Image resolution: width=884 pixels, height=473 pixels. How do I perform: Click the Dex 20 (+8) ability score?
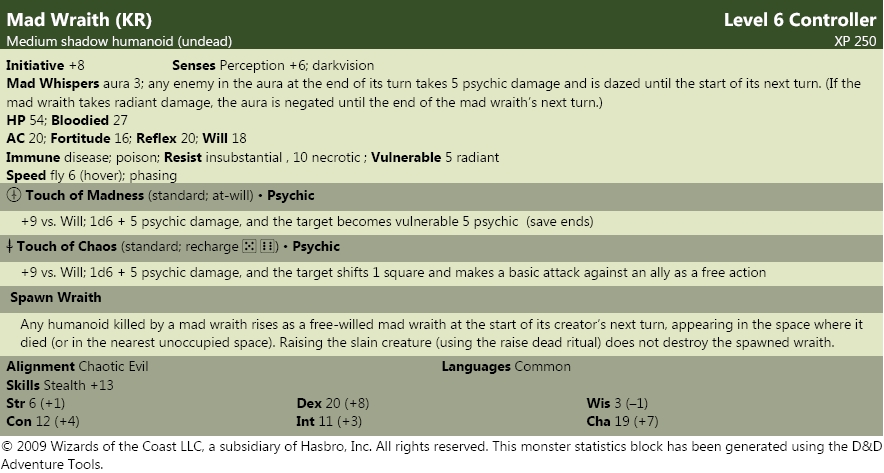click(x=333, y=403)
